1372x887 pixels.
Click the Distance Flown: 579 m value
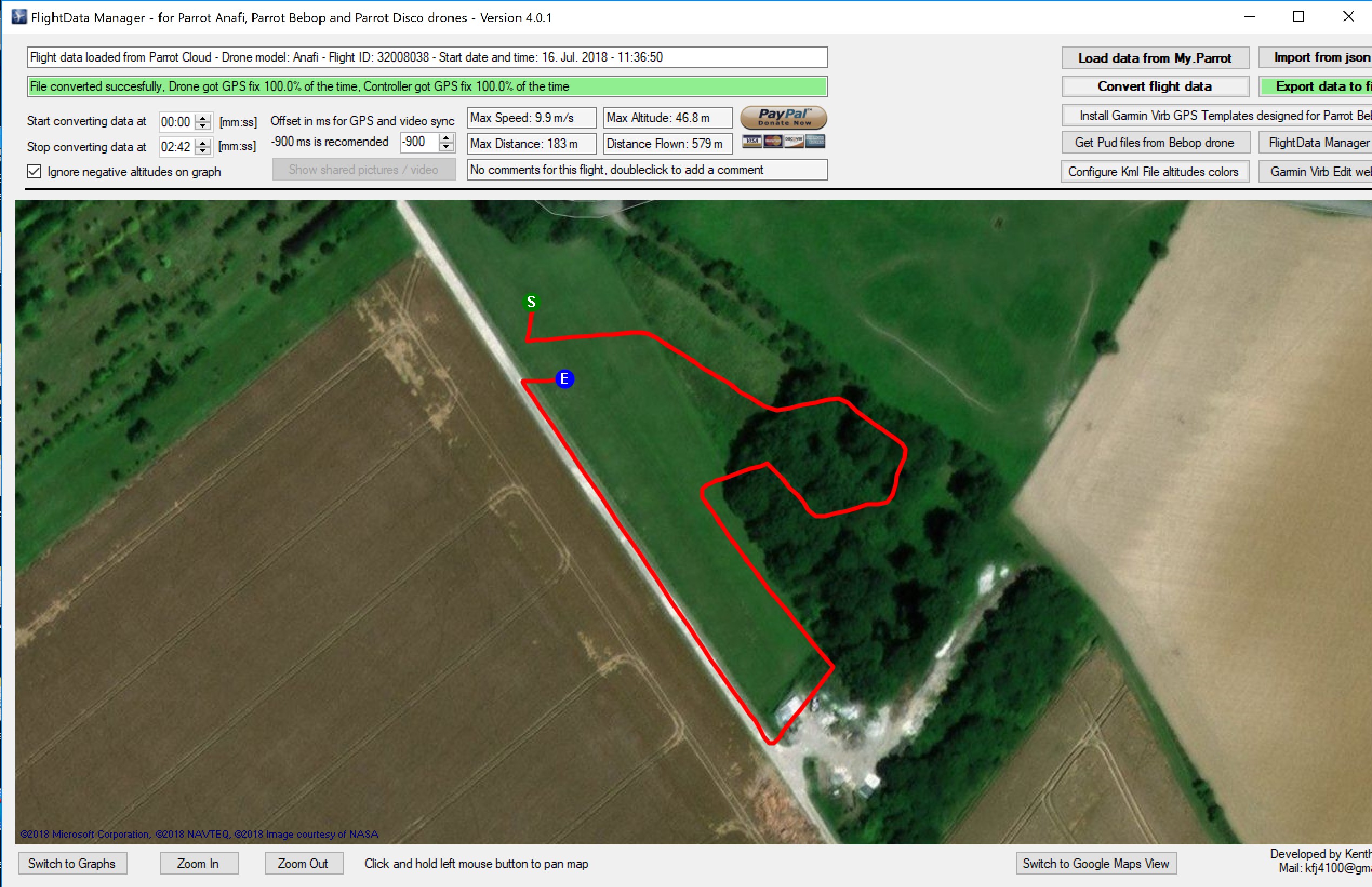point(668,144)
